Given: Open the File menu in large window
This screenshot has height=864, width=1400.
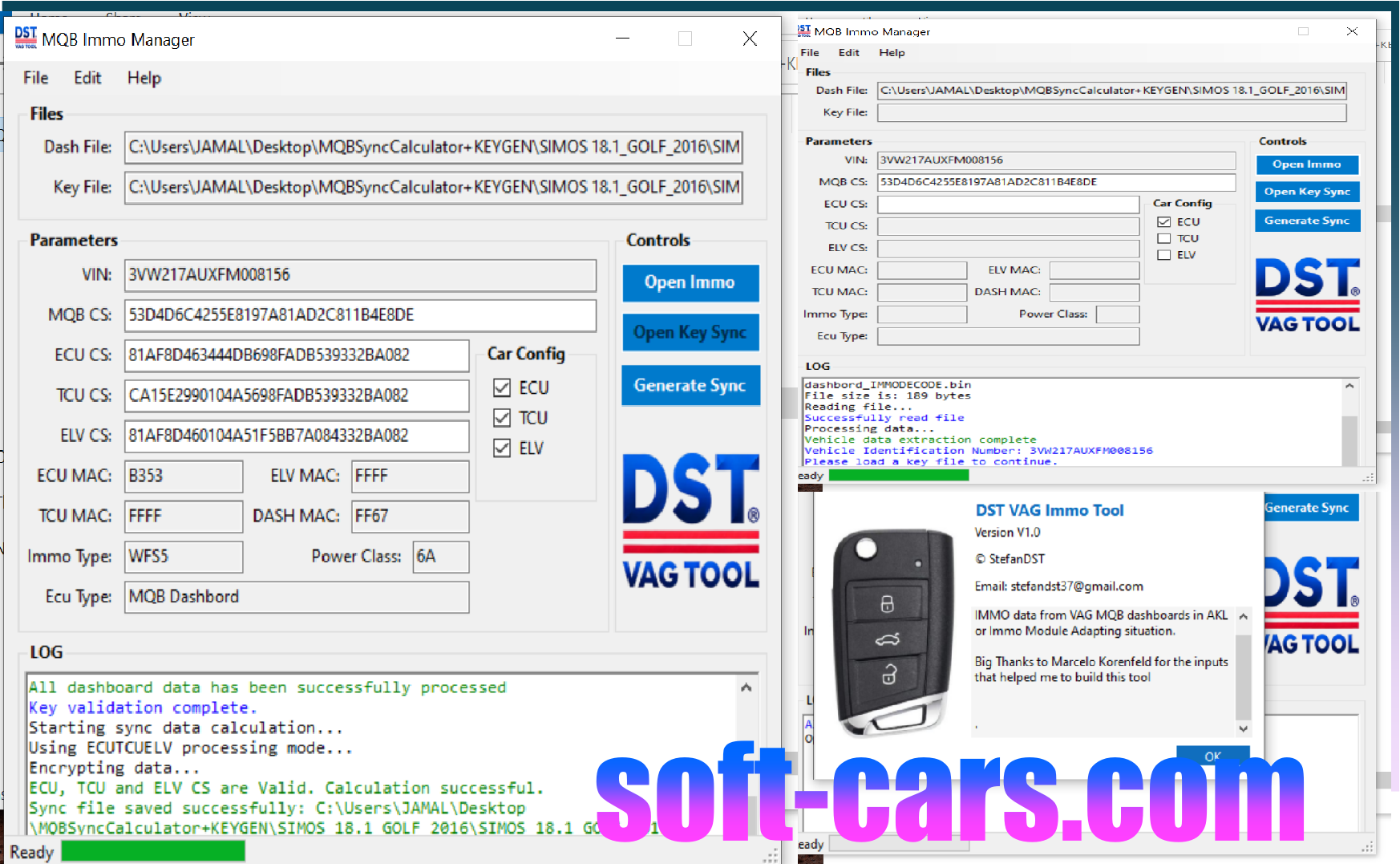Looking at the screenshot, I should tap(36, 78).
